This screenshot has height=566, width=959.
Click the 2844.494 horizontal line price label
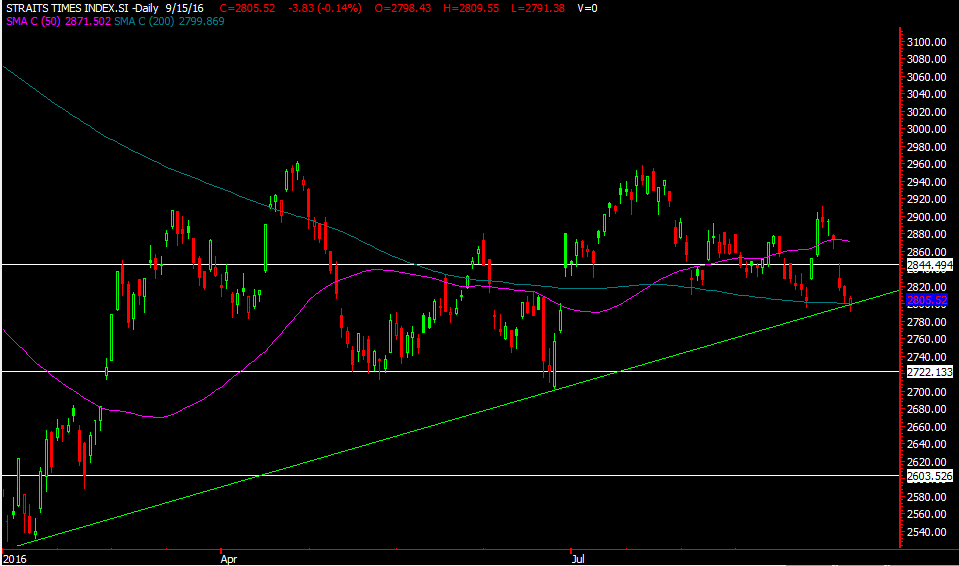[930, 265]
